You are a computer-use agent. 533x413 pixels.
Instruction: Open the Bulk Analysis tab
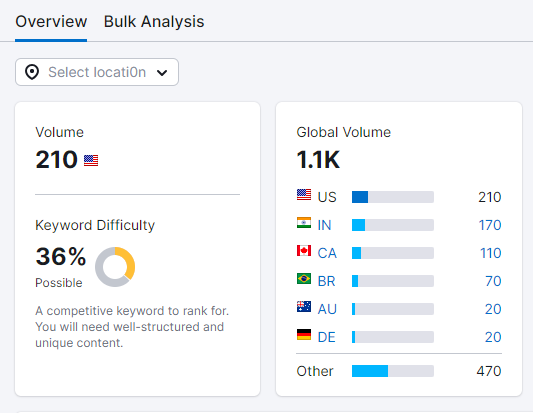pos(154,21)
